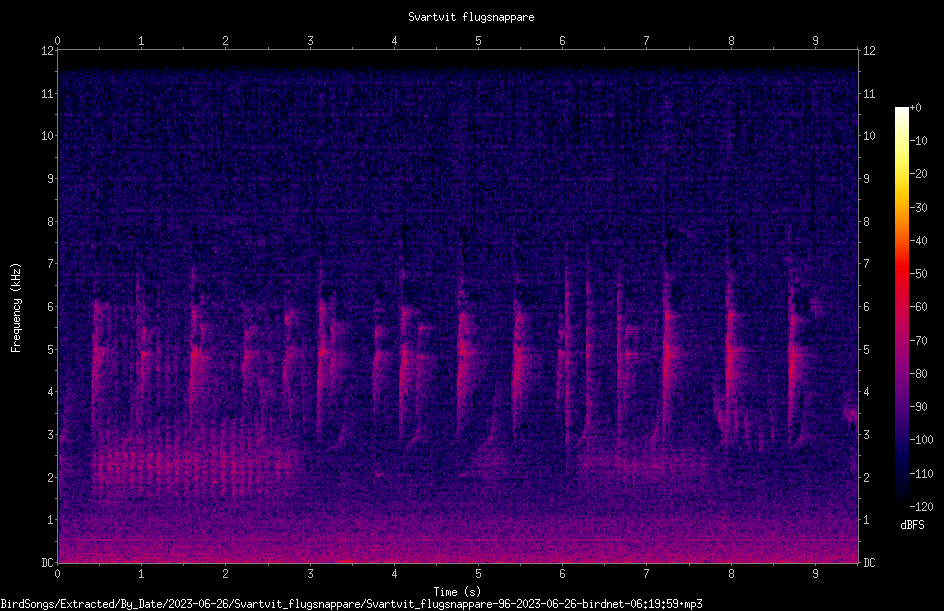Click "7" on the left frequency axis
Screen dimensions: 944x611
click(x=50, y=264)
